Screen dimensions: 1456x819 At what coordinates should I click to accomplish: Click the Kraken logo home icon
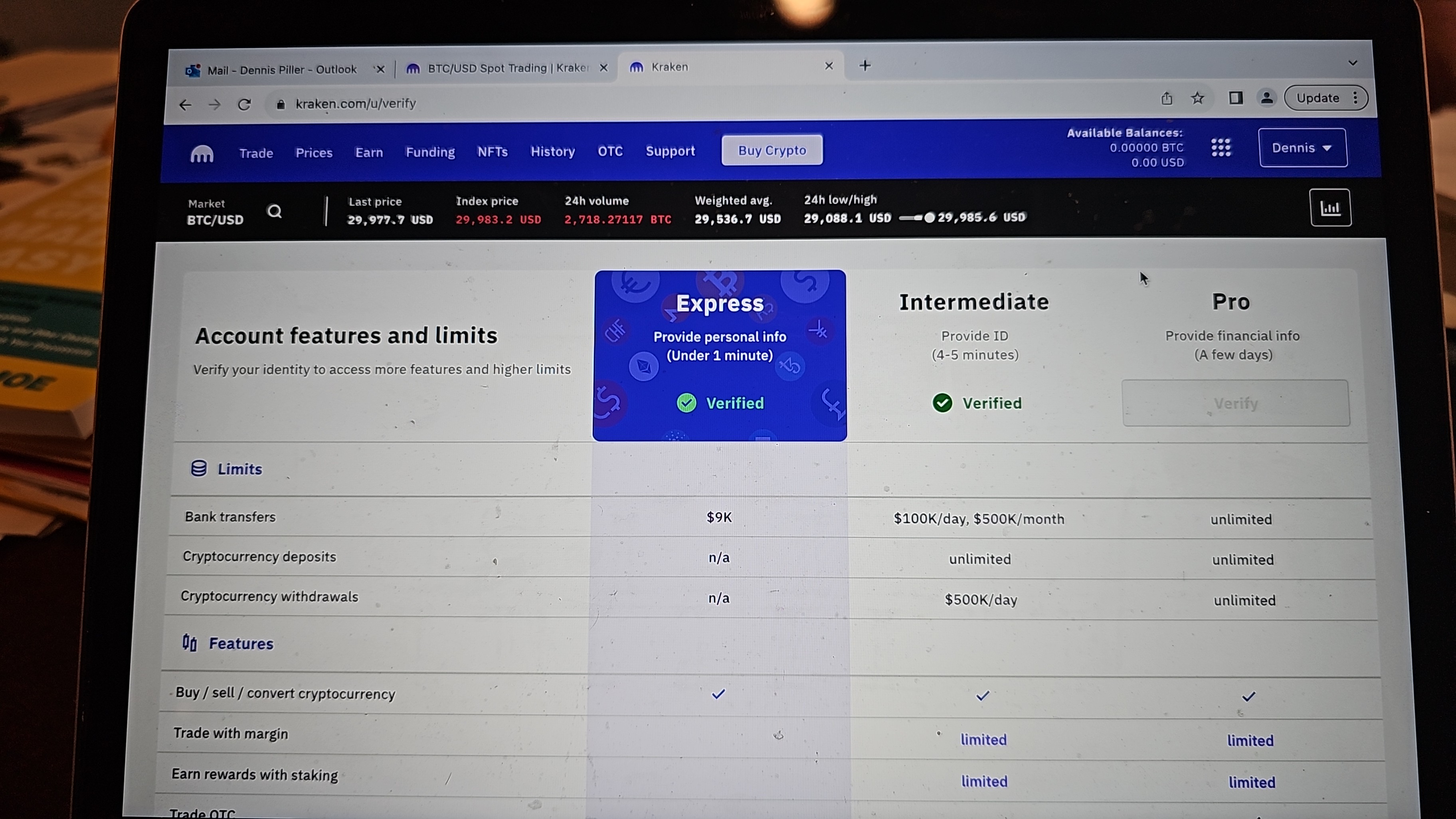(202, 154)
